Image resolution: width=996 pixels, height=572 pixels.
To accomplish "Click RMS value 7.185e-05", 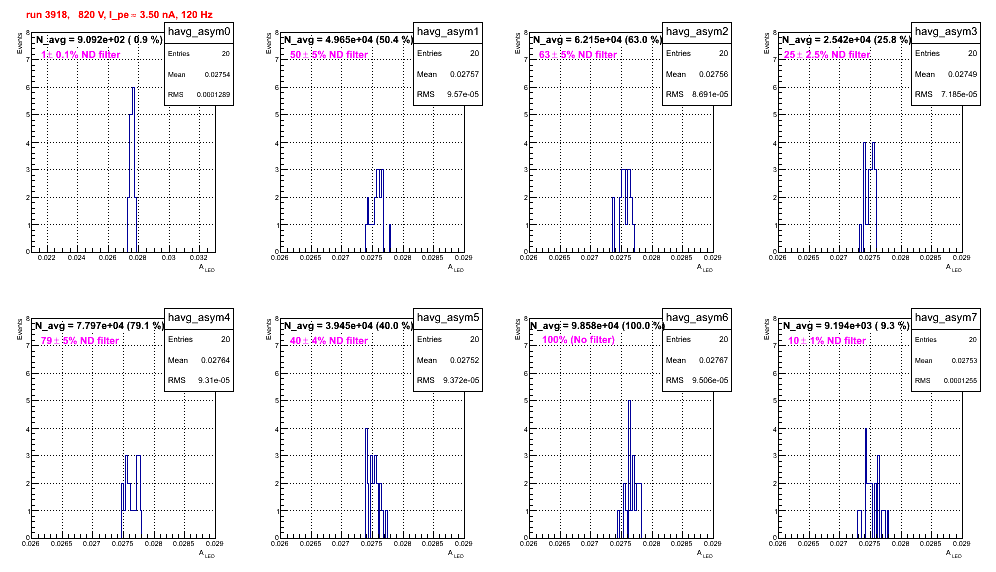I will pos(959,94).
